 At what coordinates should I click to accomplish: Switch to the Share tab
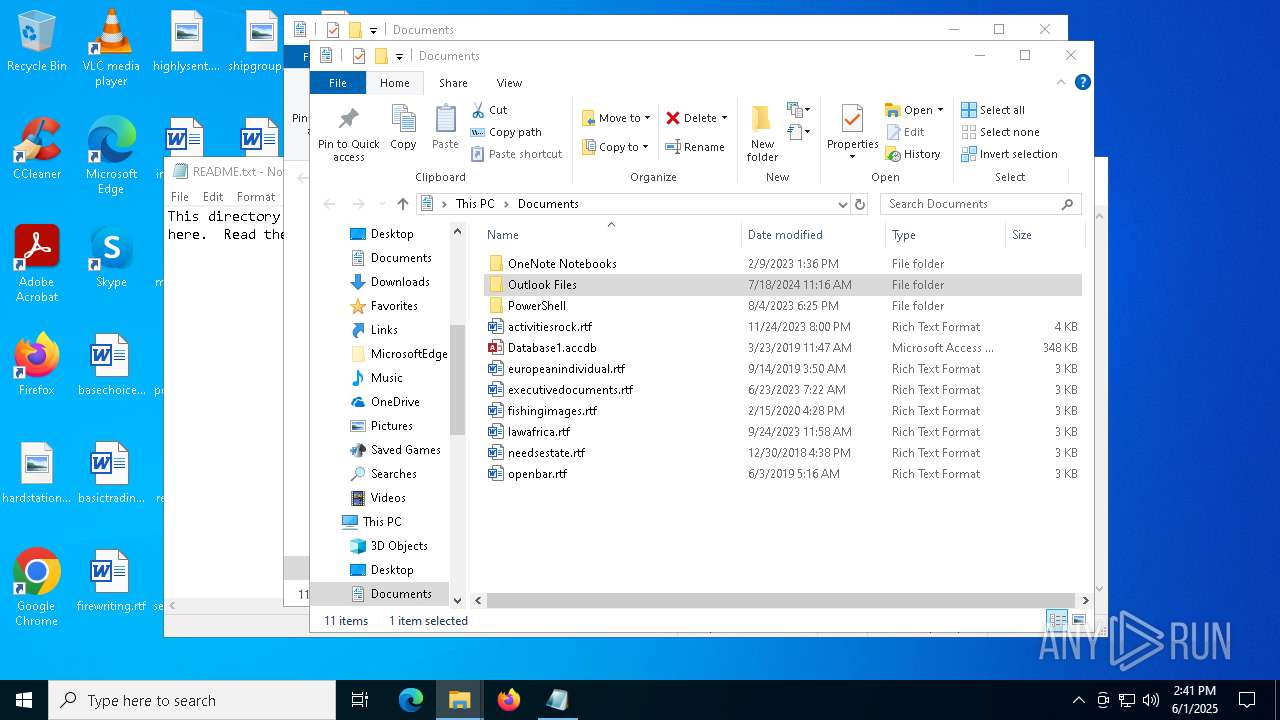(x=453, y=83)
